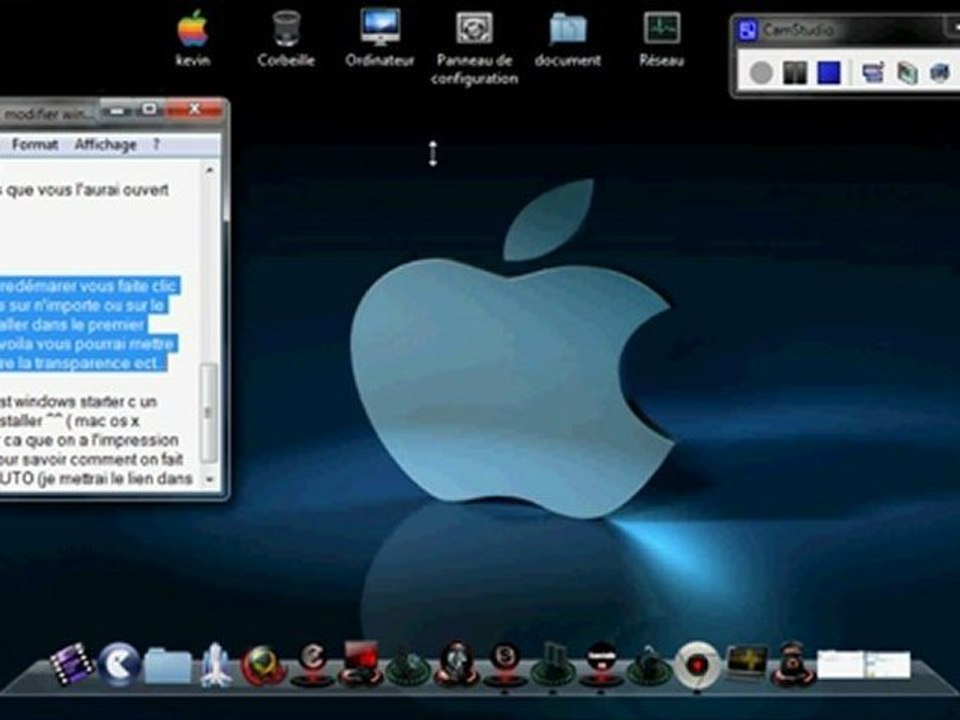Open the Corbeille trash icon
The image size is (960, 720).
(x=286, y=29)
